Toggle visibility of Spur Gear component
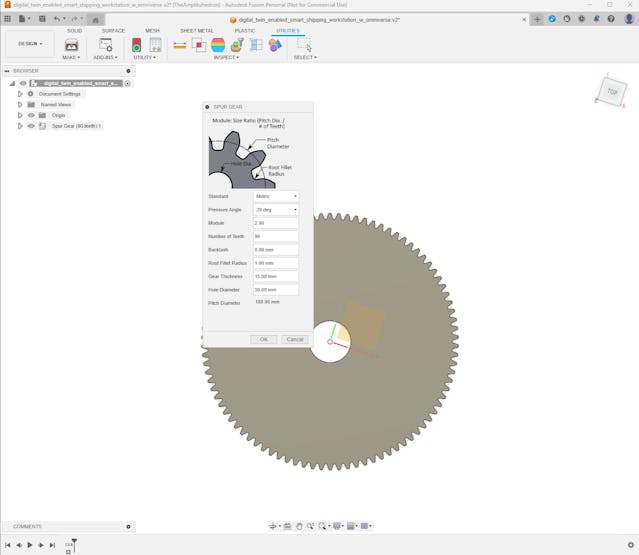This screenshot has height=555, width=639. (31, 126)
